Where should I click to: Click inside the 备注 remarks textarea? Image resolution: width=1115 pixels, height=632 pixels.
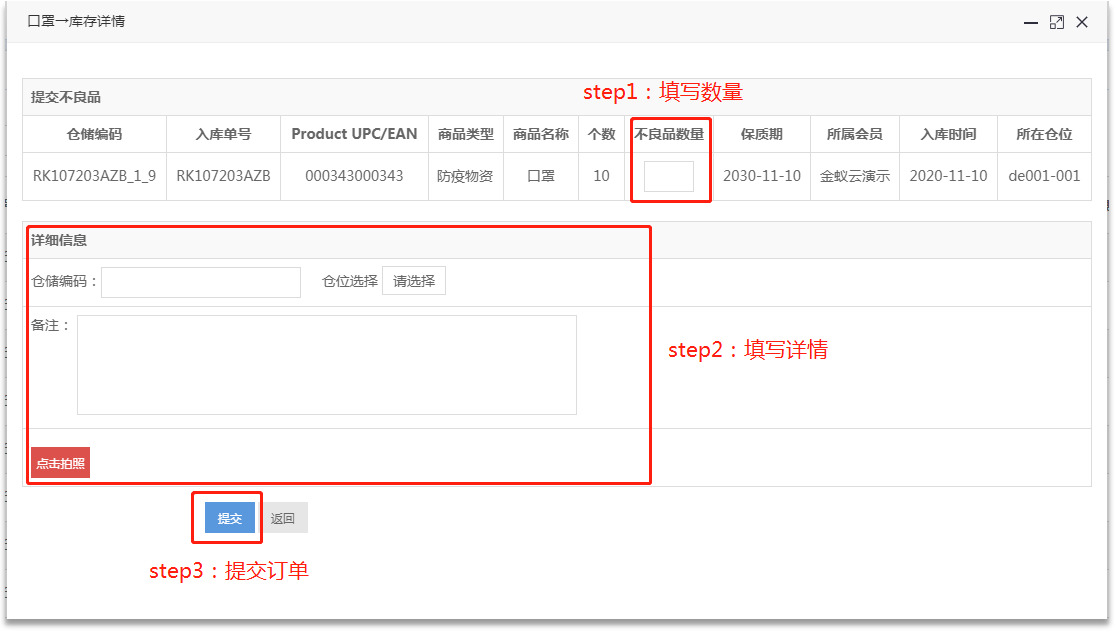tap(327, 364)
